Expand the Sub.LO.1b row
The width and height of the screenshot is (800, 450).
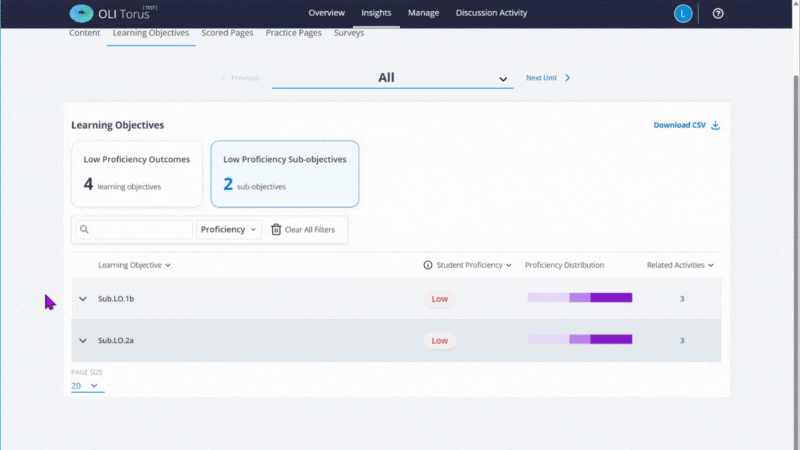point(83,299)
